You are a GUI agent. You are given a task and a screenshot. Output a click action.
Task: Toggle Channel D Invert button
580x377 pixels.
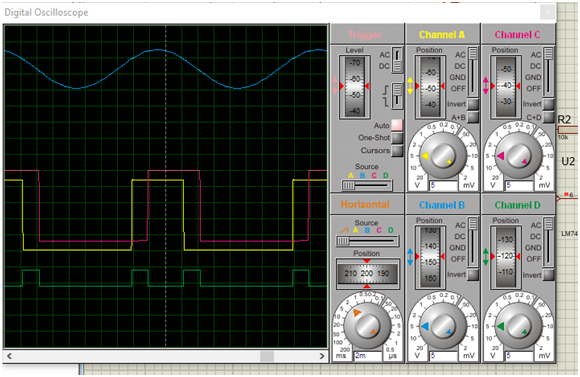click(x=549, y=275)
